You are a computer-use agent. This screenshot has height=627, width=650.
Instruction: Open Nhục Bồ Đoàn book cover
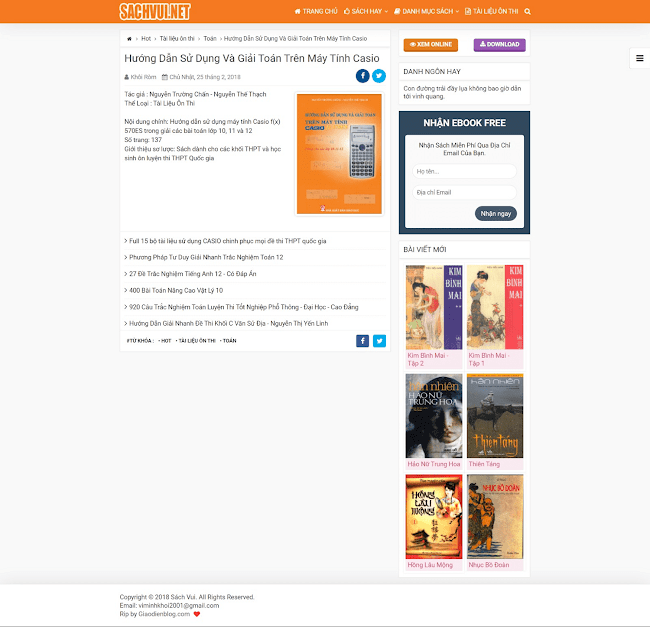(x=495, y=517)
